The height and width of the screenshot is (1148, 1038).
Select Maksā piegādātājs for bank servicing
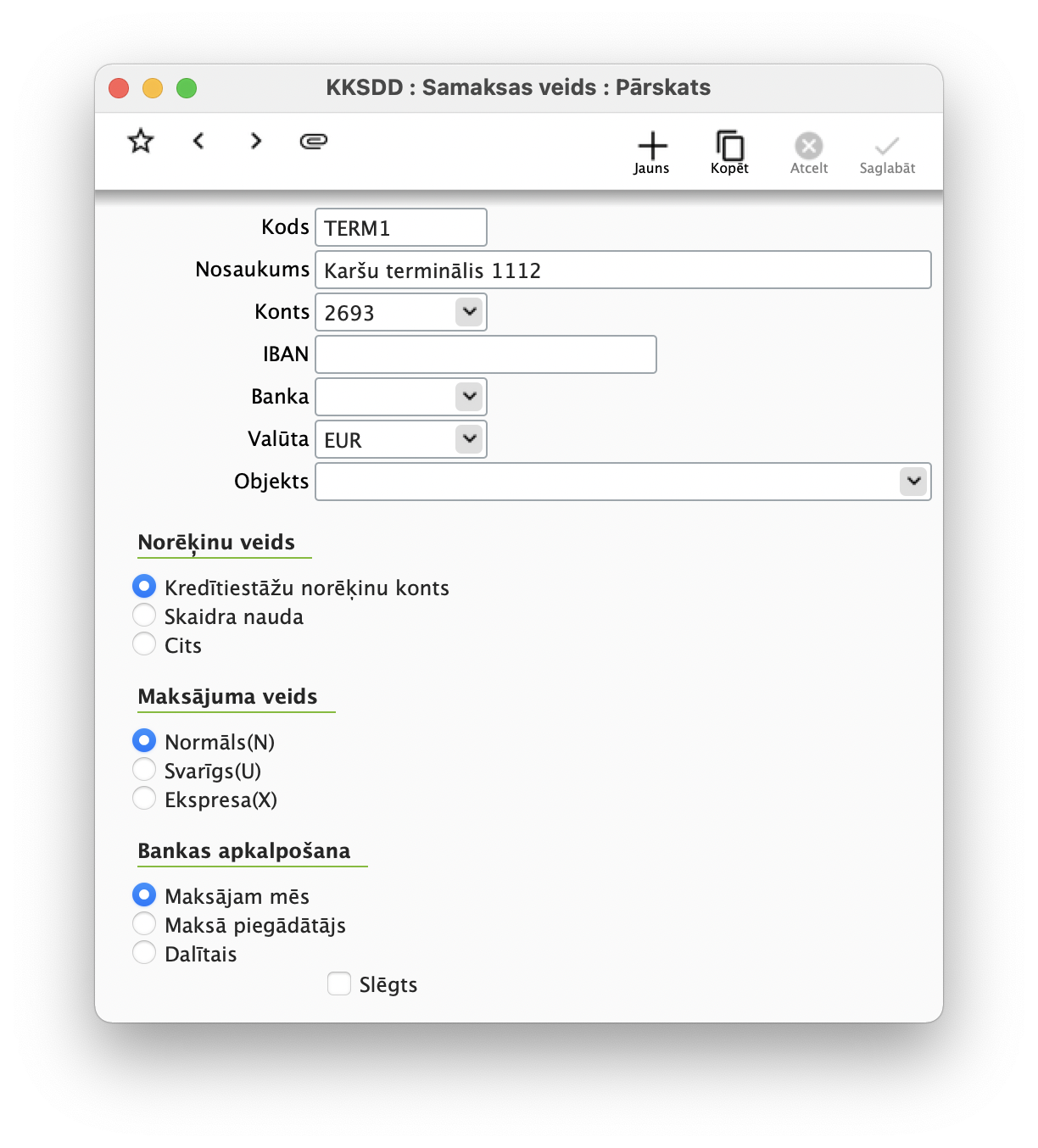(x=144, y=923)
